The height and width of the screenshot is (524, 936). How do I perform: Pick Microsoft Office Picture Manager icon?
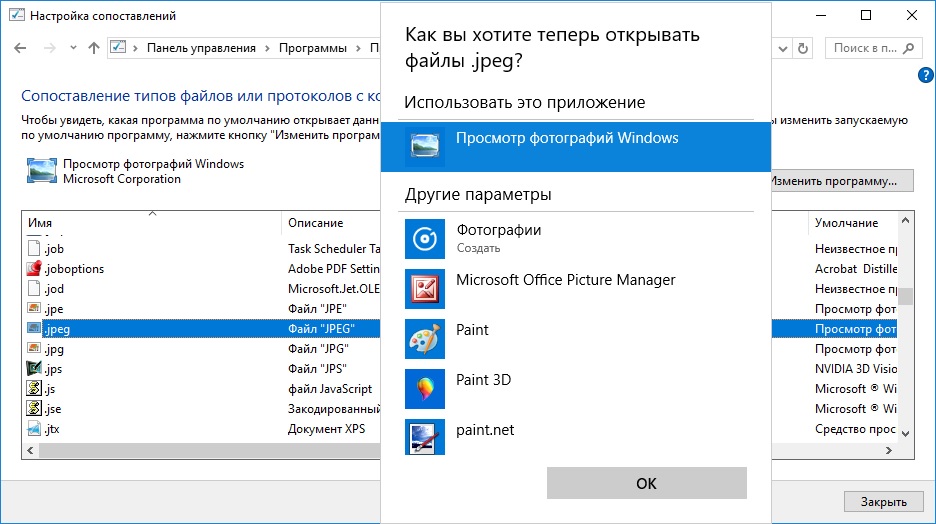pos(424,289)
